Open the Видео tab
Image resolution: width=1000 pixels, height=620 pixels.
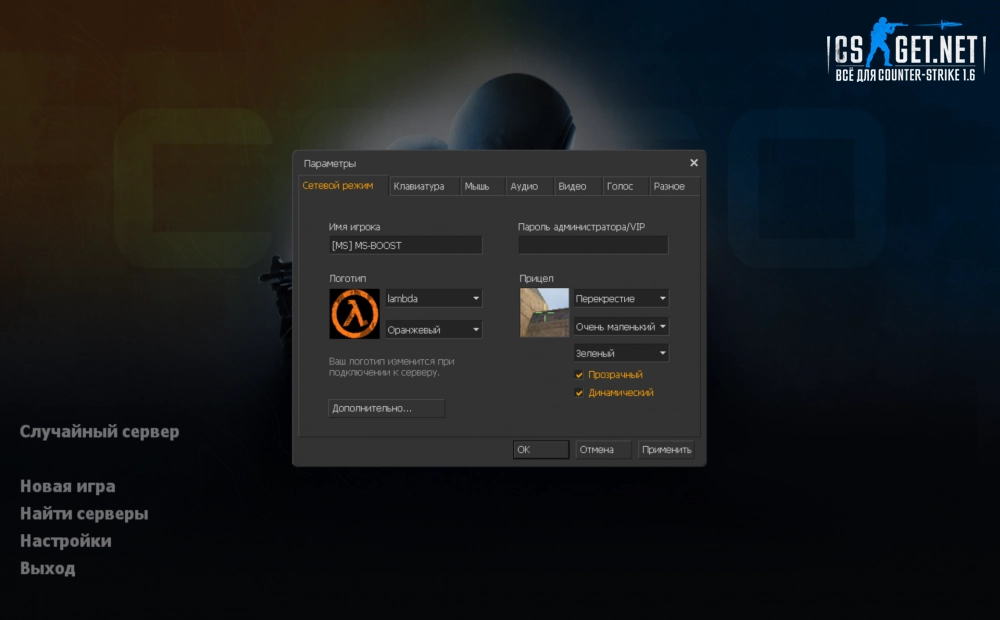[572, 187]
